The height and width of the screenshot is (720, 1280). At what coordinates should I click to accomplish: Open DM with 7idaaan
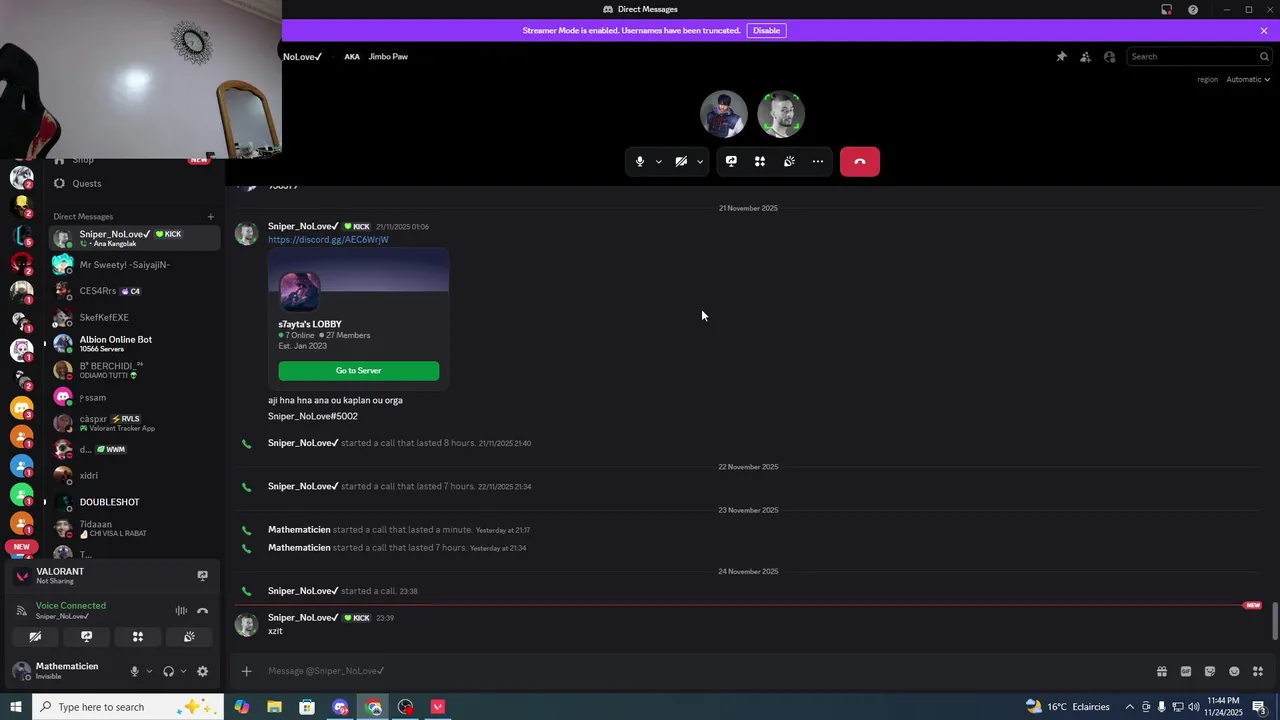click(x=134, y=528)
